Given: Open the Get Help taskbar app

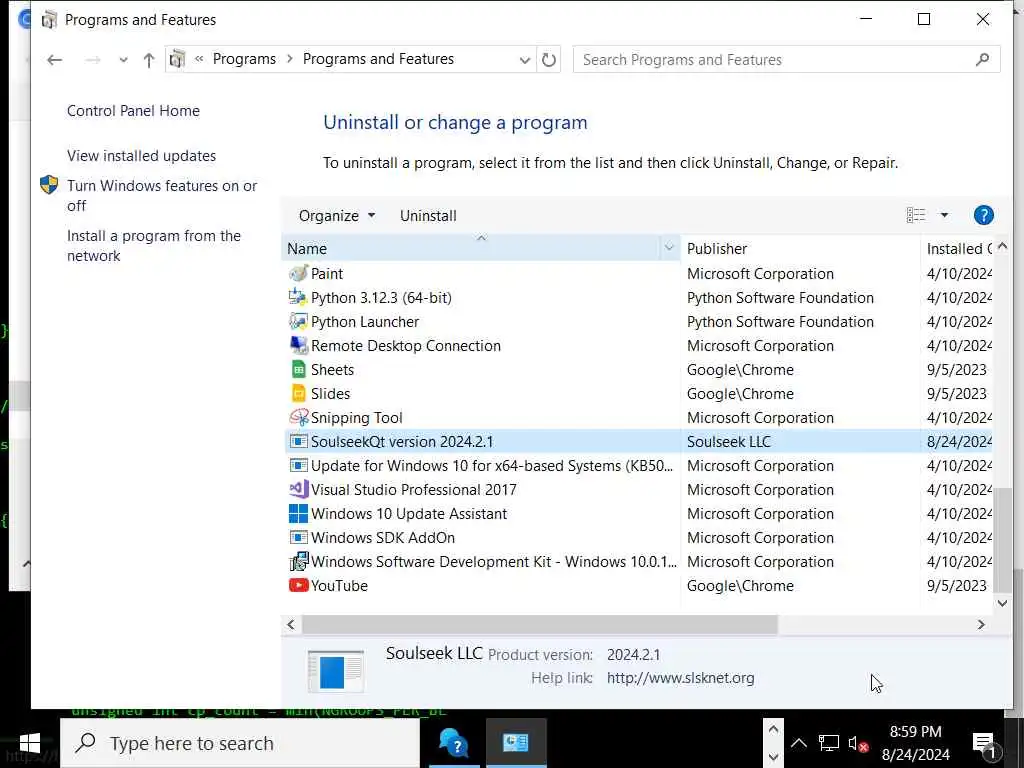Looking at the screenshot, I should pyautogui.click(x=453, y=743).
